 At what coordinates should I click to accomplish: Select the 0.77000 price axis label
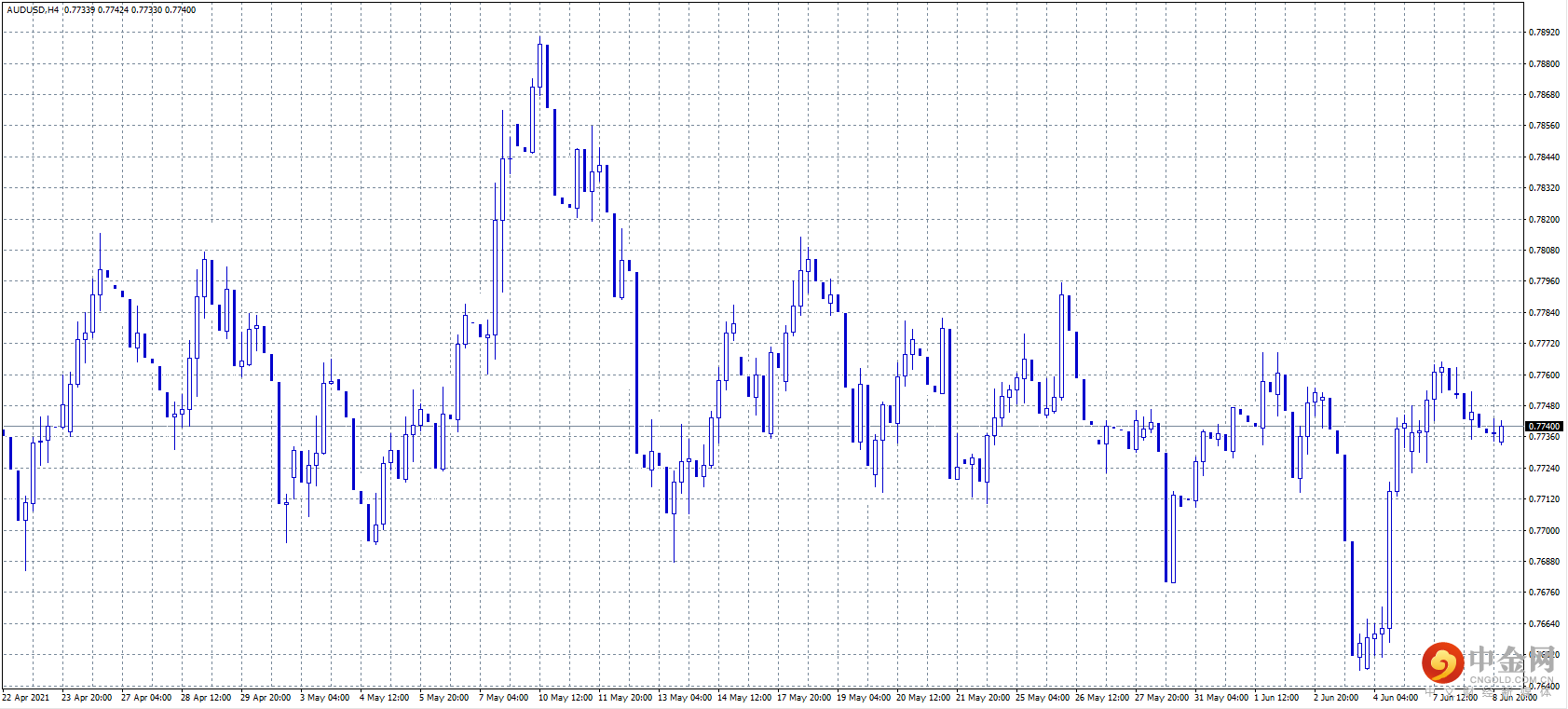(x=1544, y=531)
